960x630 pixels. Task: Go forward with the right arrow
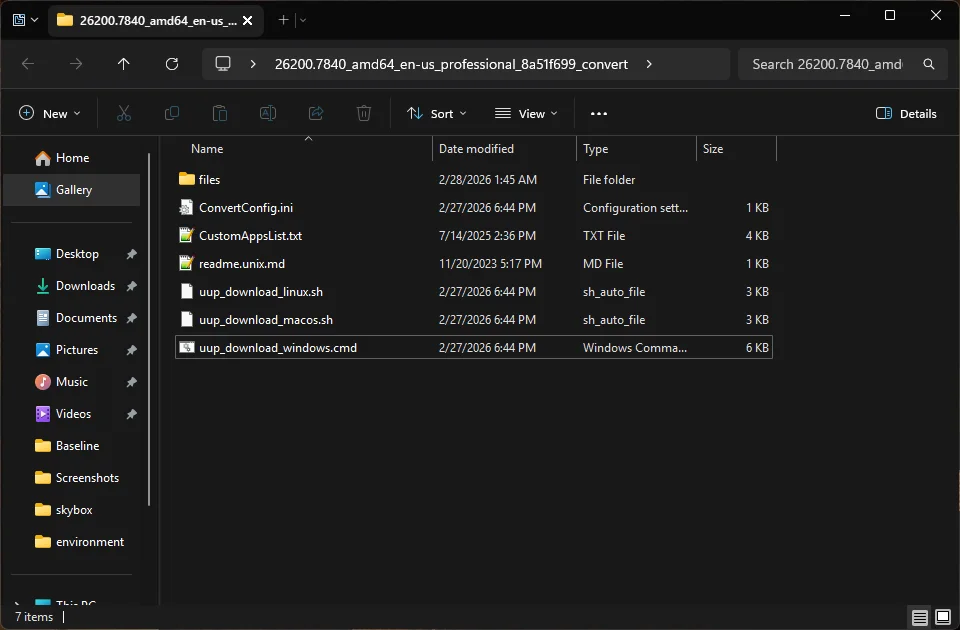point(75,64)
